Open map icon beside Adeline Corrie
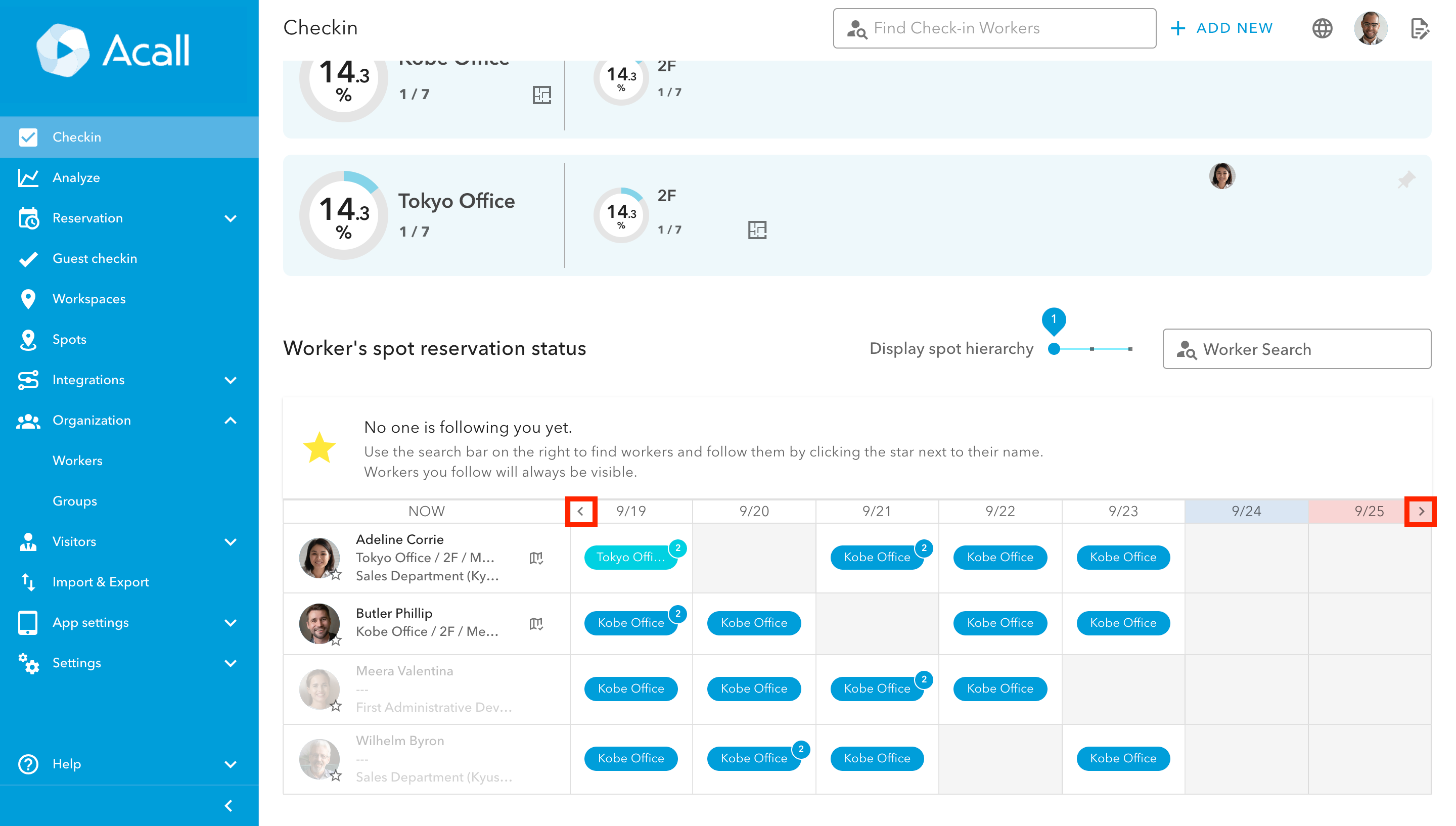 click(x=536, y=558)
